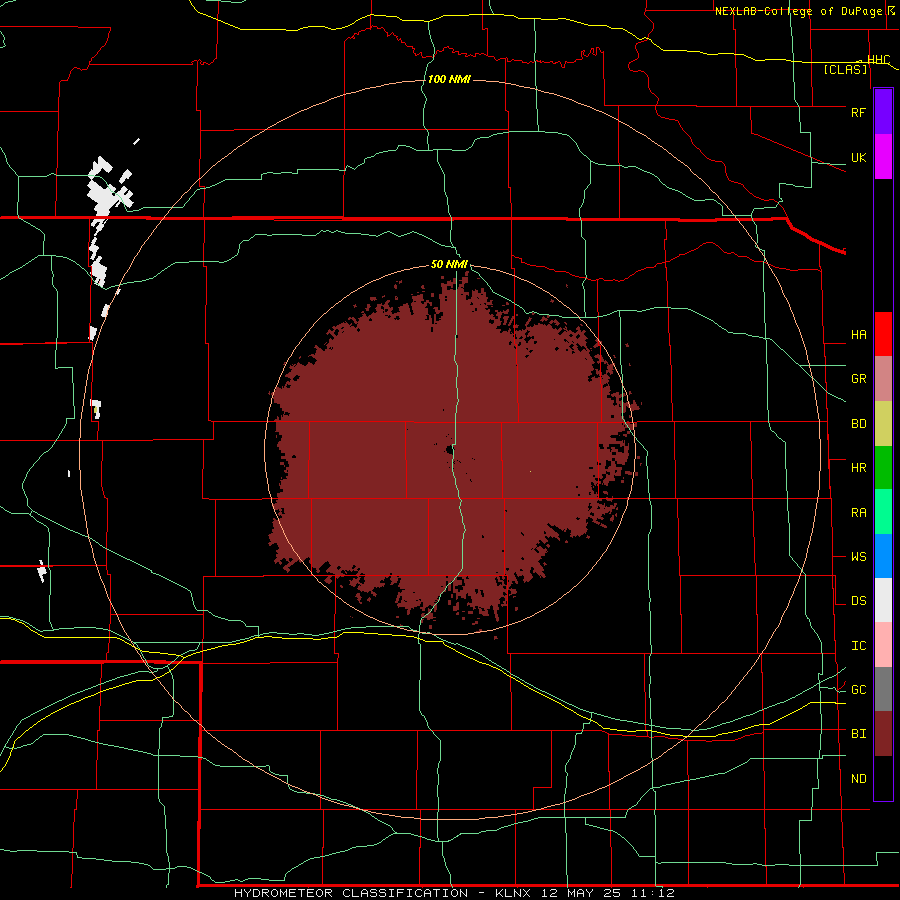Click the light pink IC legend swatch
The width and height of the screenshot is (900, 900).
click(883, 645)
